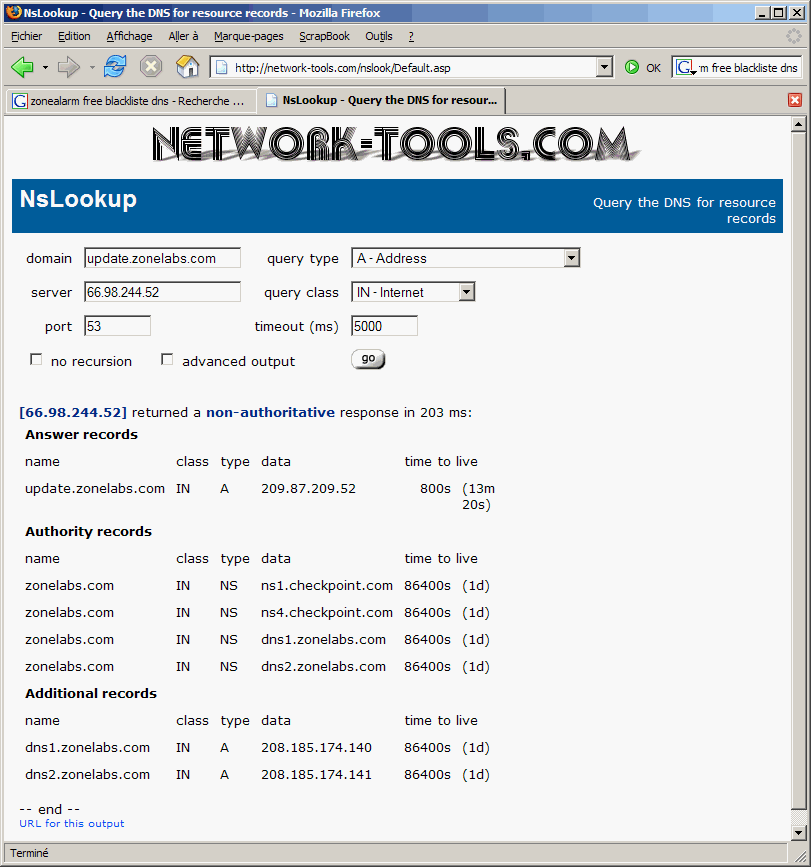Go to the Home page icon
The width and height of the screenshot is (811, 867).
click(187, 67)
